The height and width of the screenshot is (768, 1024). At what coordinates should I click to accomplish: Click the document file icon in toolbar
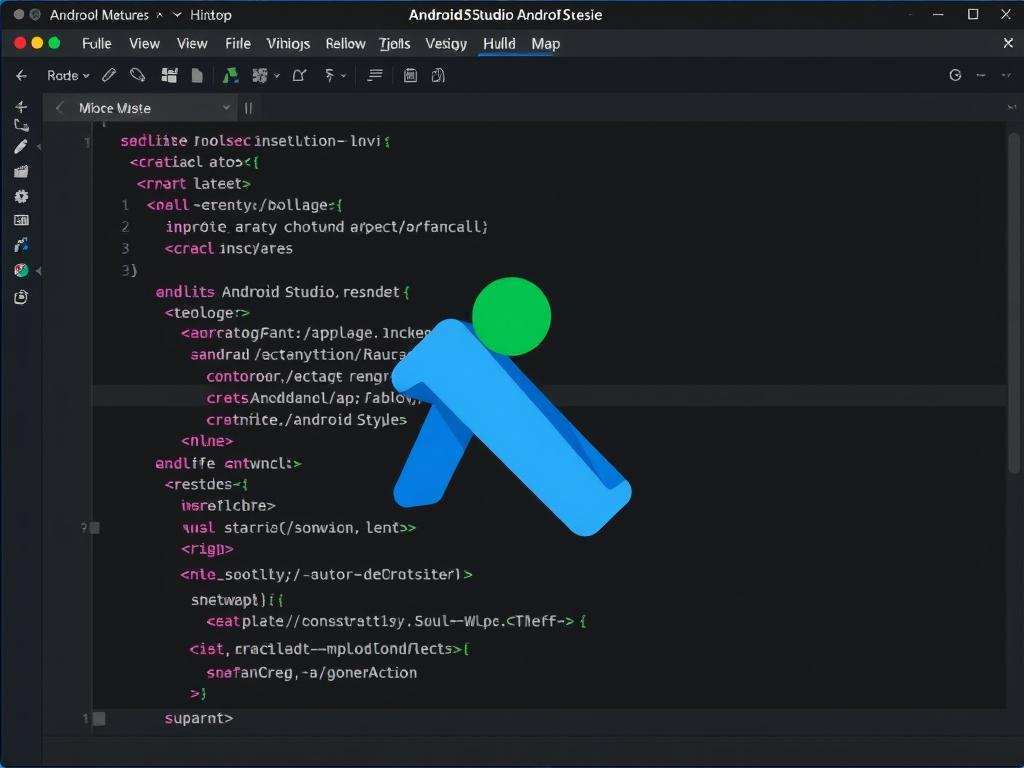(197, 75)
